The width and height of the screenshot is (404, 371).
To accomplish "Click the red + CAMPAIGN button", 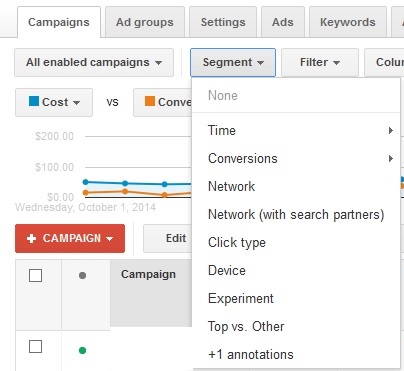I will [x=70, y=238].
